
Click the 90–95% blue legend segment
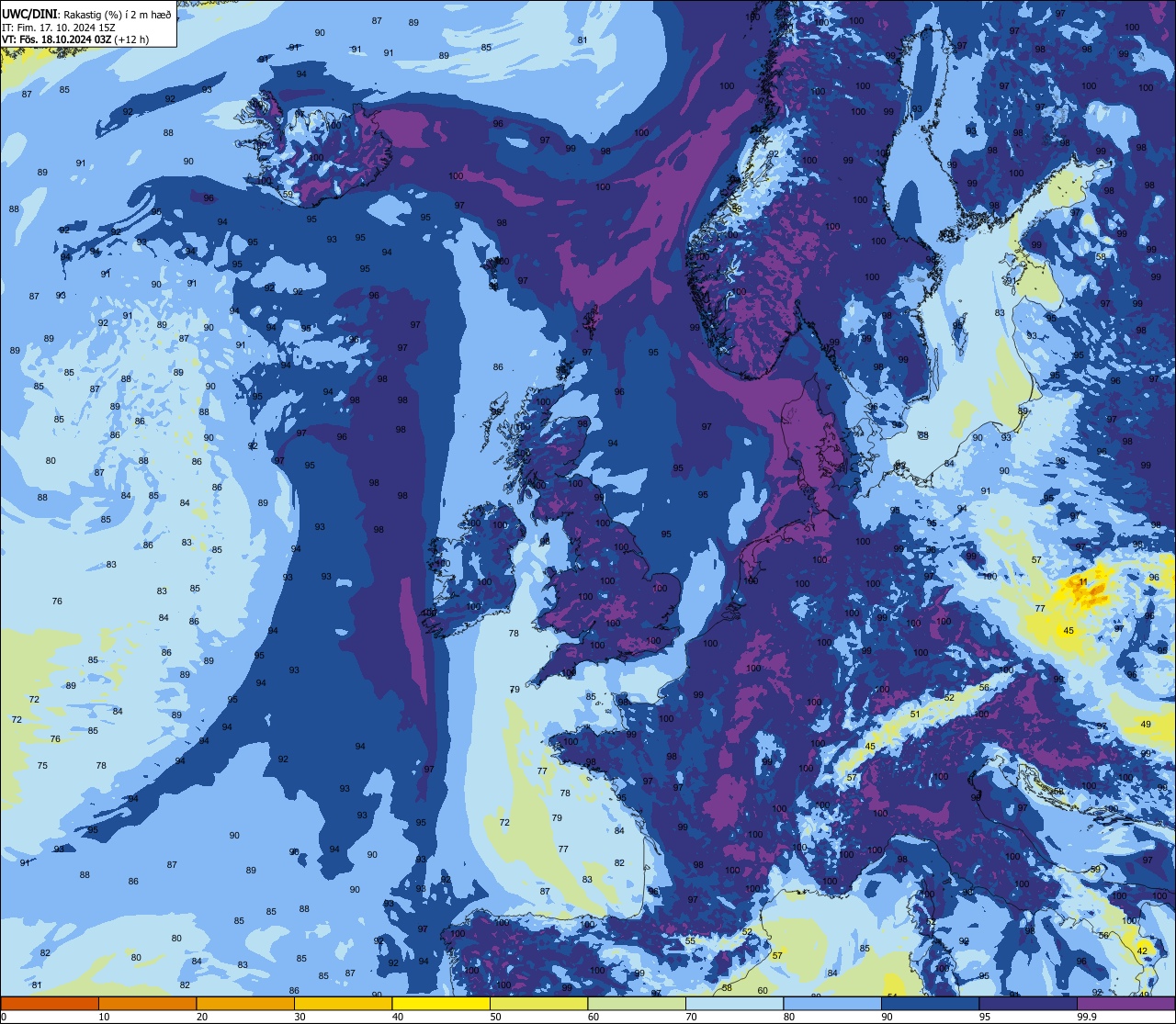coord(930,1003)
